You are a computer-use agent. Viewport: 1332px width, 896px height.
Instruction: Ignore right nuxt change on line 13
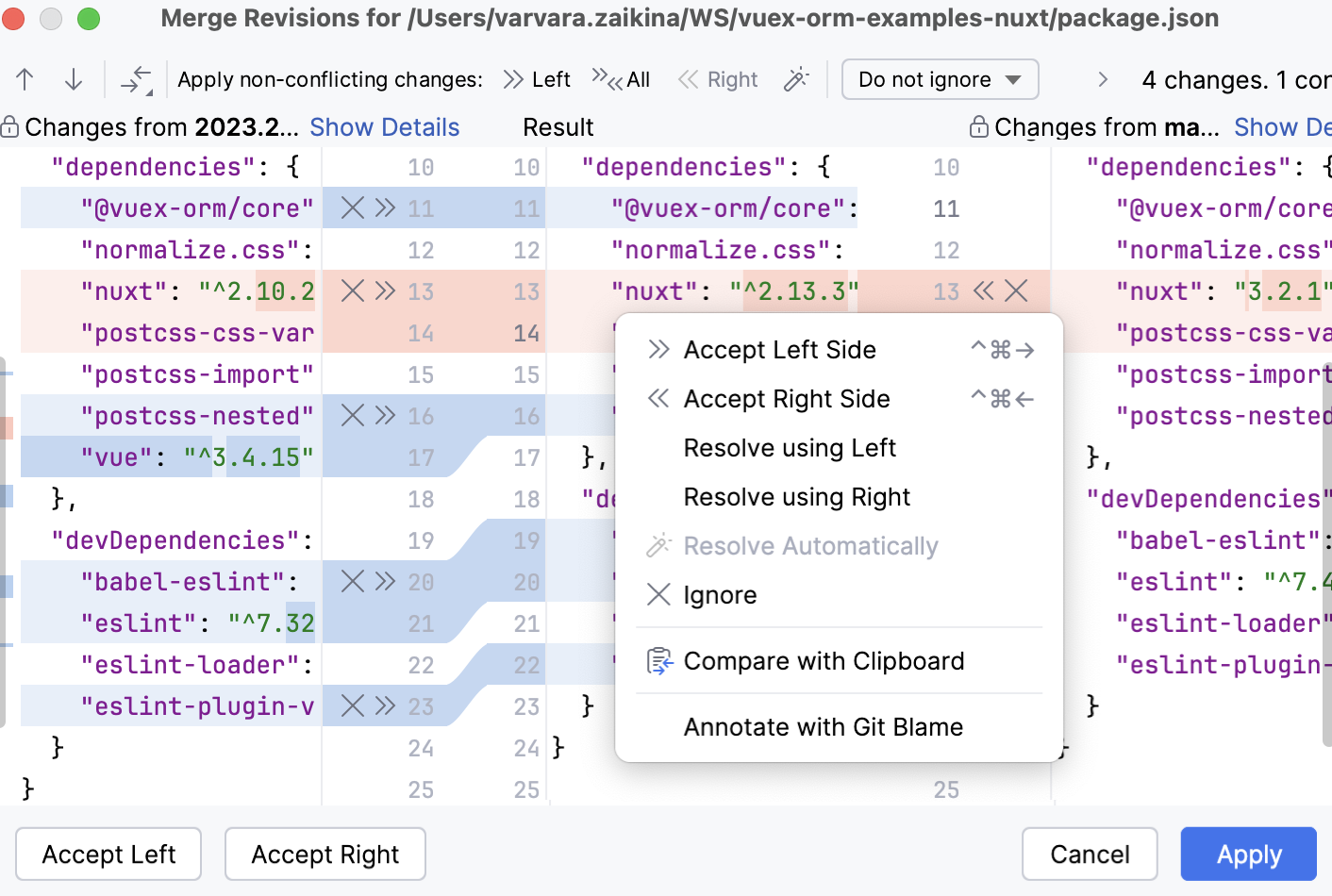(x=1016, y=291)
